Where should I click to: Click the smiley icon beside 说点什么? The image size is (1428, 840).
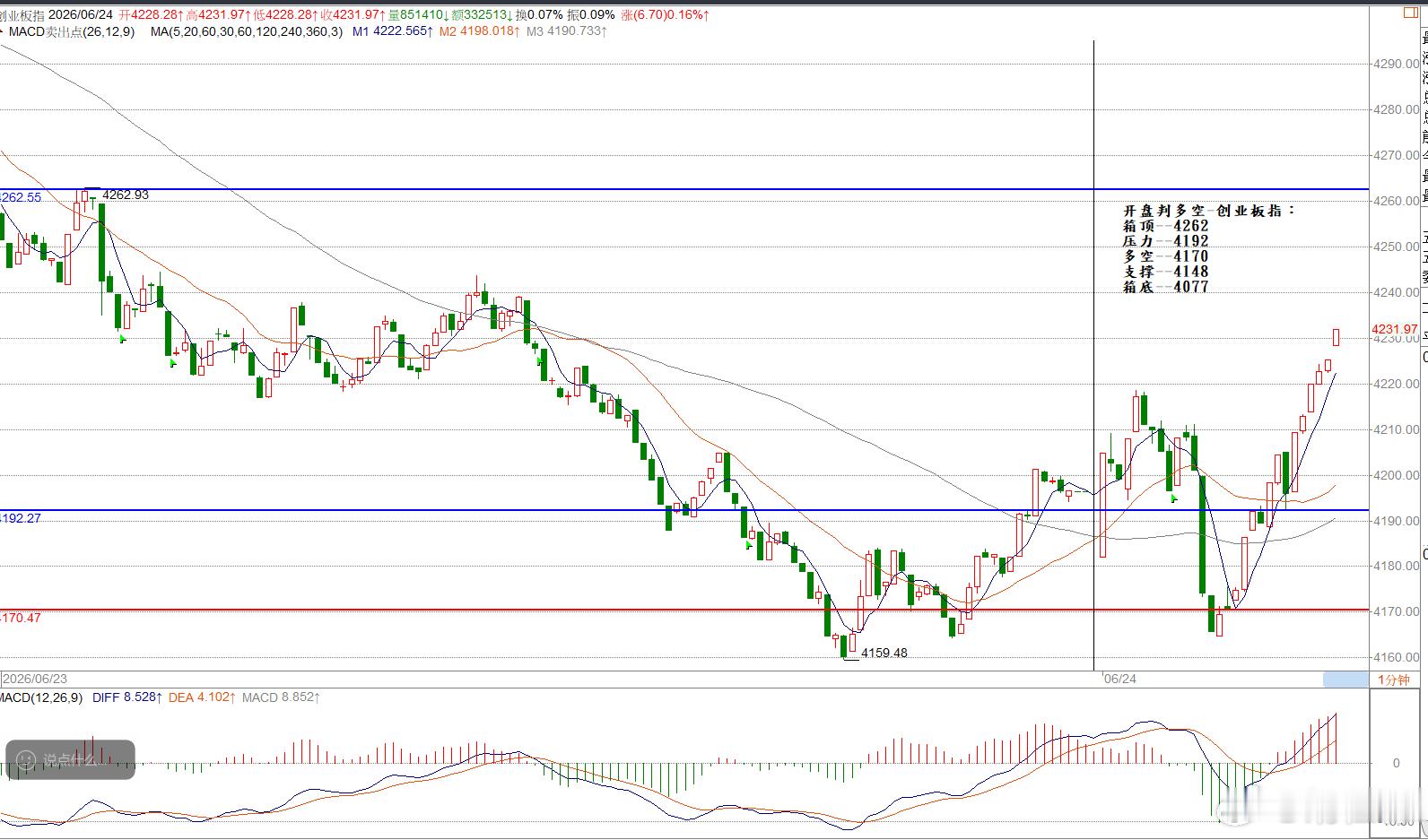[27, 759]
